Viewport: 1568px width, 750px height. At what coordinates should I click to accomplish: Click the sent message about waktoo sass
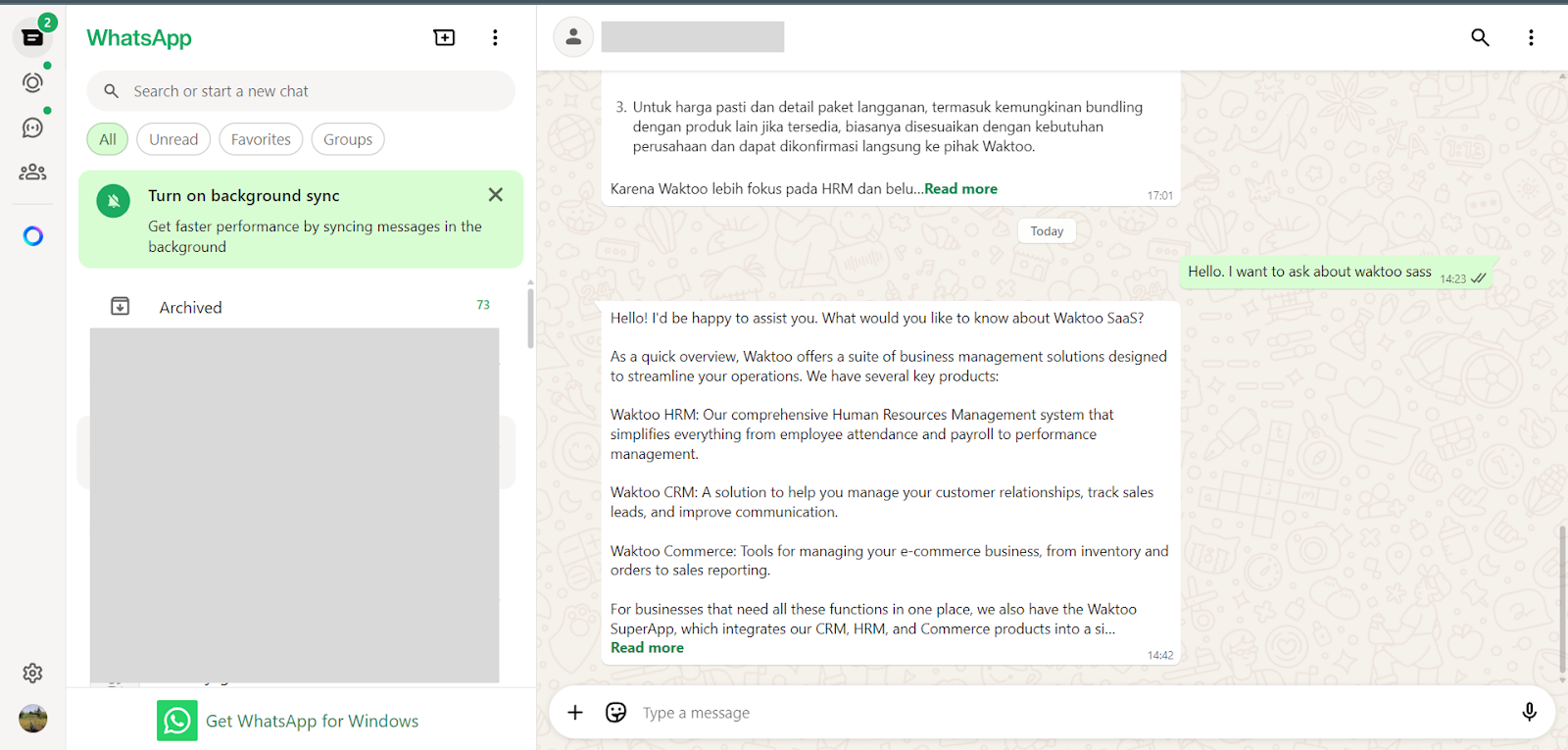(x=1336, y=272)
